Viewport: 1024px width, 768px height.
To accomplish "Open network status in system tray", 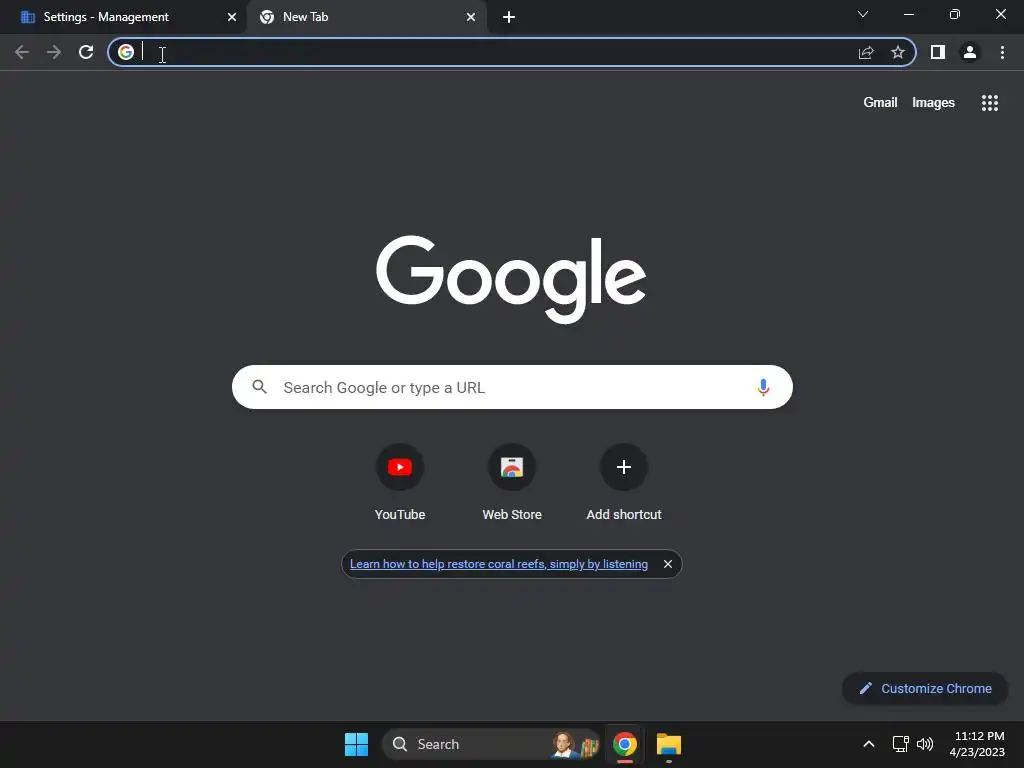I will tap(901, 744).
